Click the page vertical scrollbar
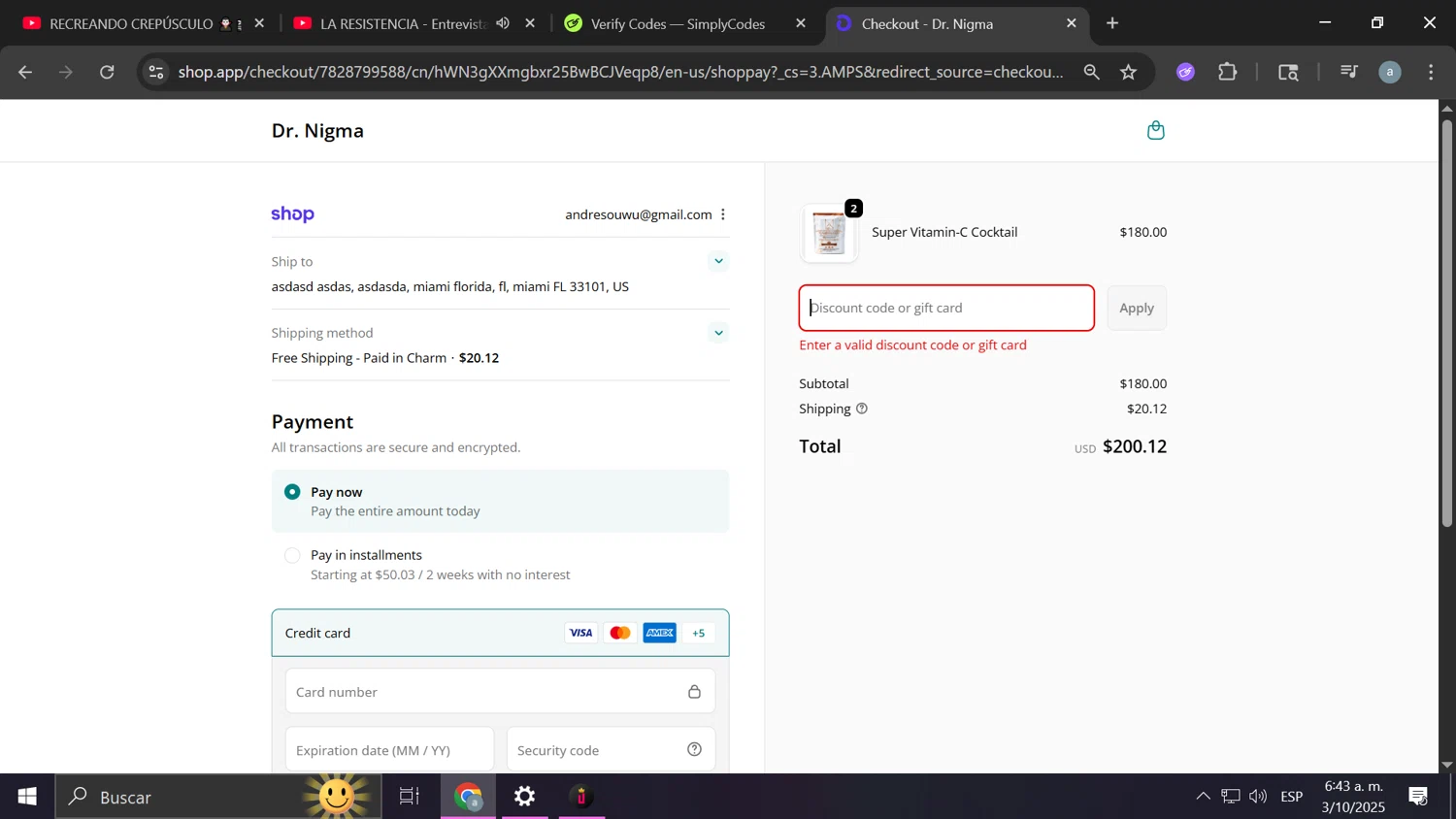The width and height of the screenshot is (1456, 819). [1446, 325]
